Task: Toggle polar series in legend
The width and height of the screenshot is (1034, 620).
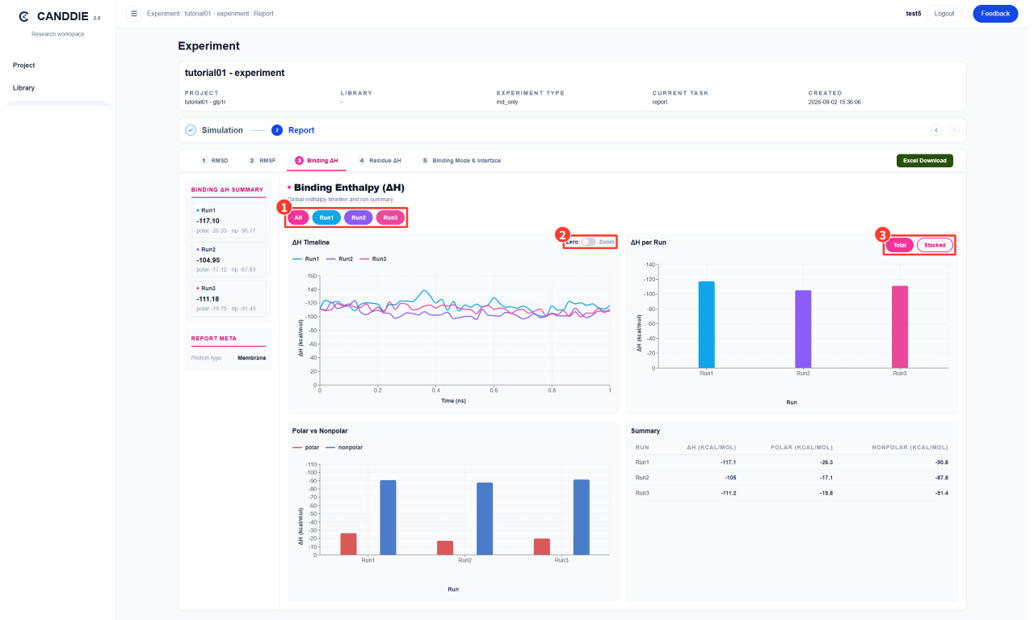Action: point(306,447)
